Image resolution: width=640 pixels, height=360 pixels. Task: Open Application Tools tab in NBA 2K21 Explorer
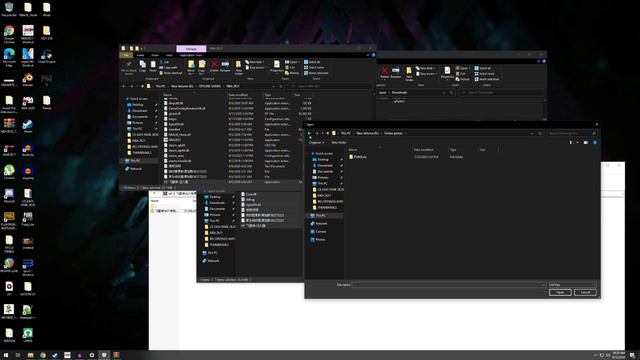(x=191, y=55)
